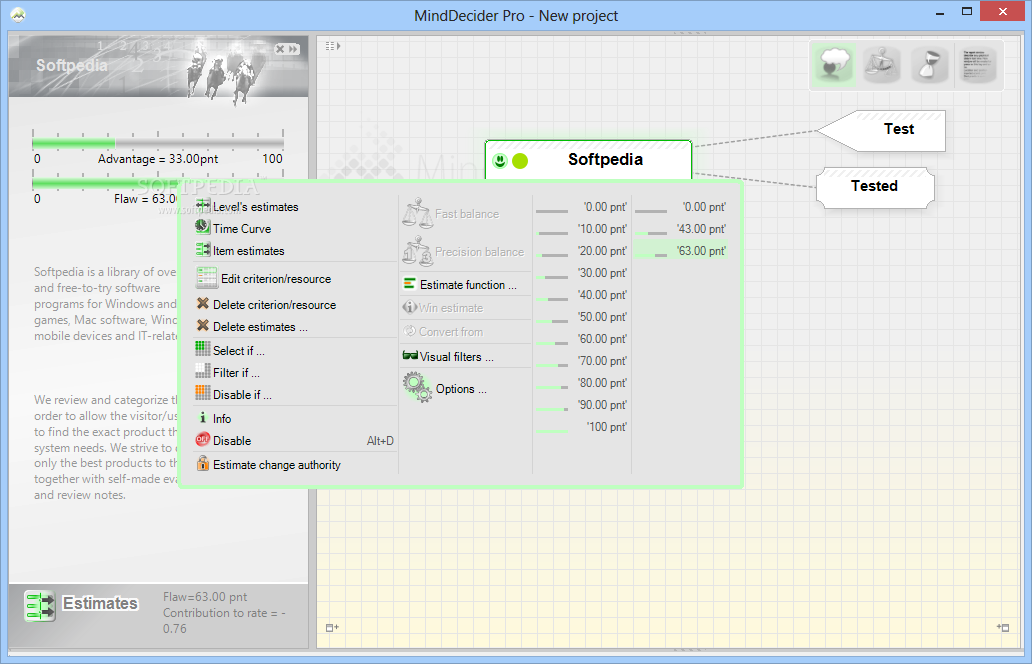Click the Time Curve clock icon
This screenshot has height=664, width=1032.
[202, 226]
